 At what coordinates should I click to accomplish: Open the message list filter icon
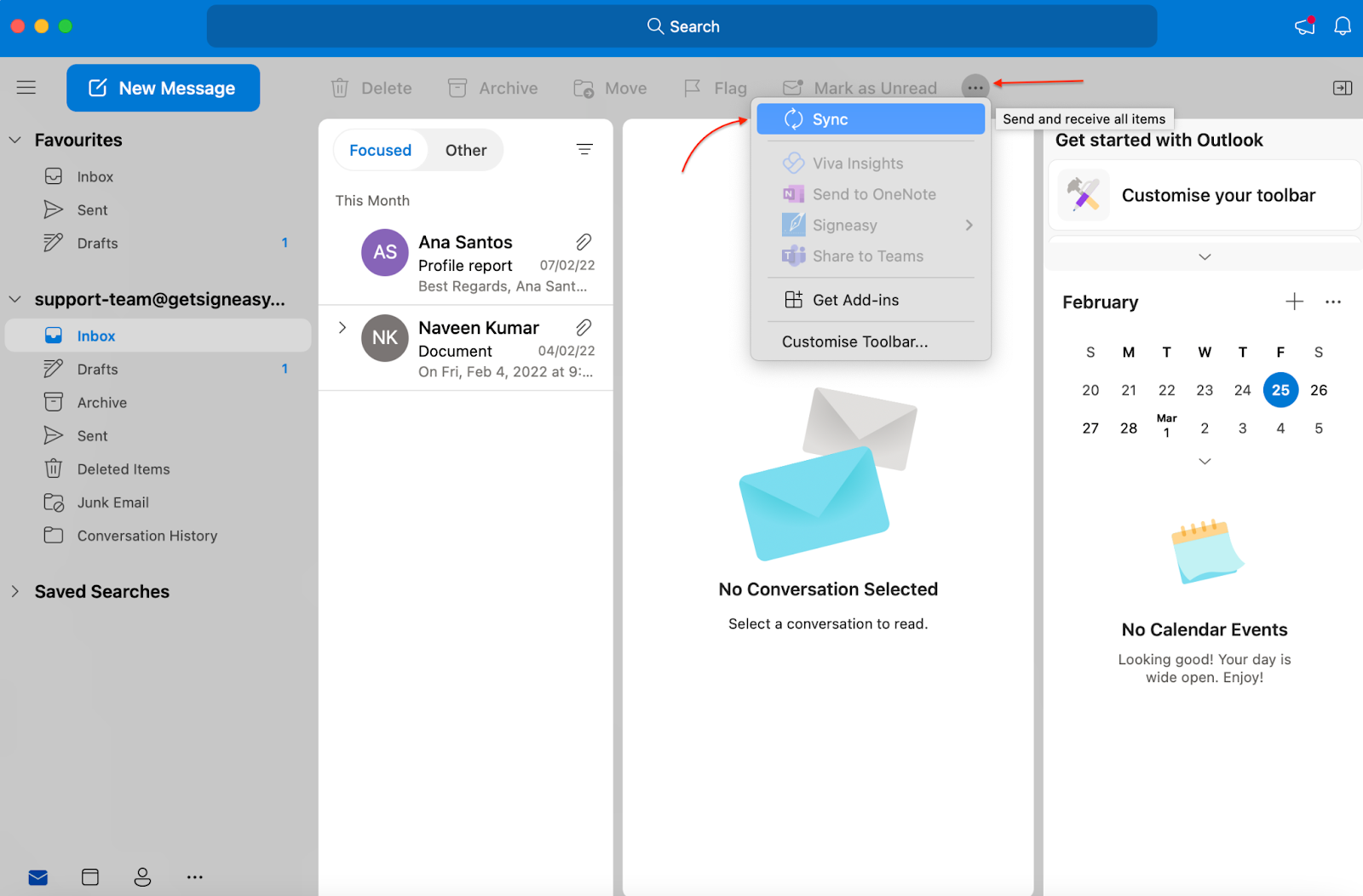584,150
